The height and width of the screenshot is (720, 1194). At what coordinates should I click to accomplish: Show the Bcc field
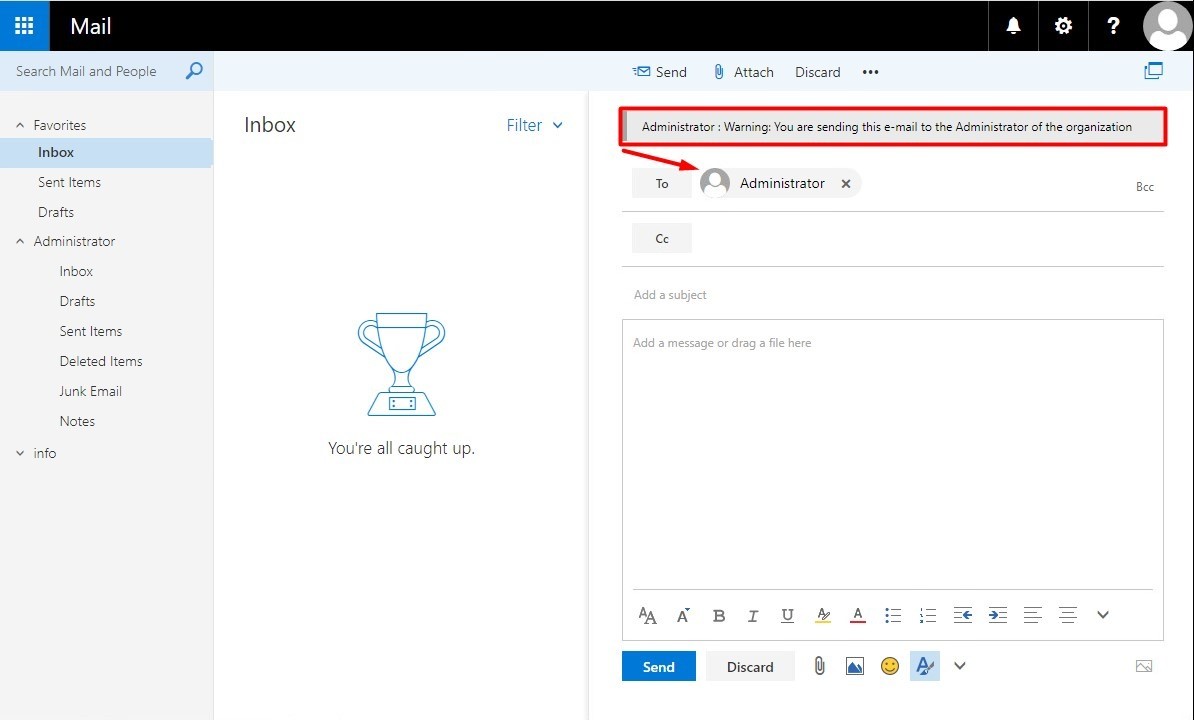[1145, 186]
